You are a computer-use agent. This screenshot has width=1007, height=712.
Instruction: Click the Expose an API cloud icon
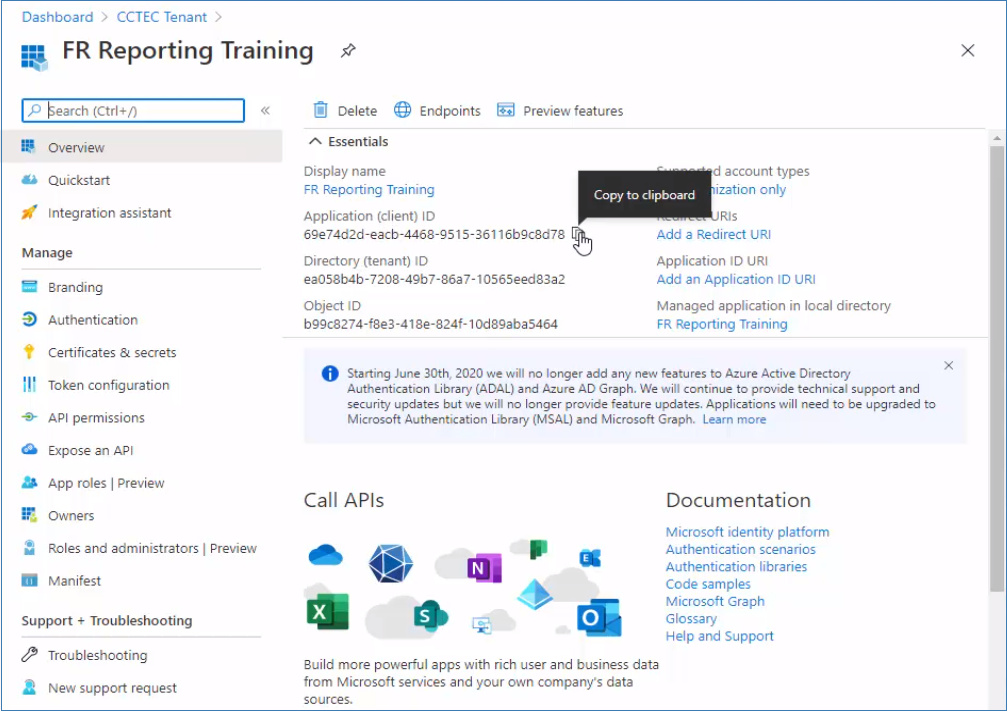[x=30, y=449]
